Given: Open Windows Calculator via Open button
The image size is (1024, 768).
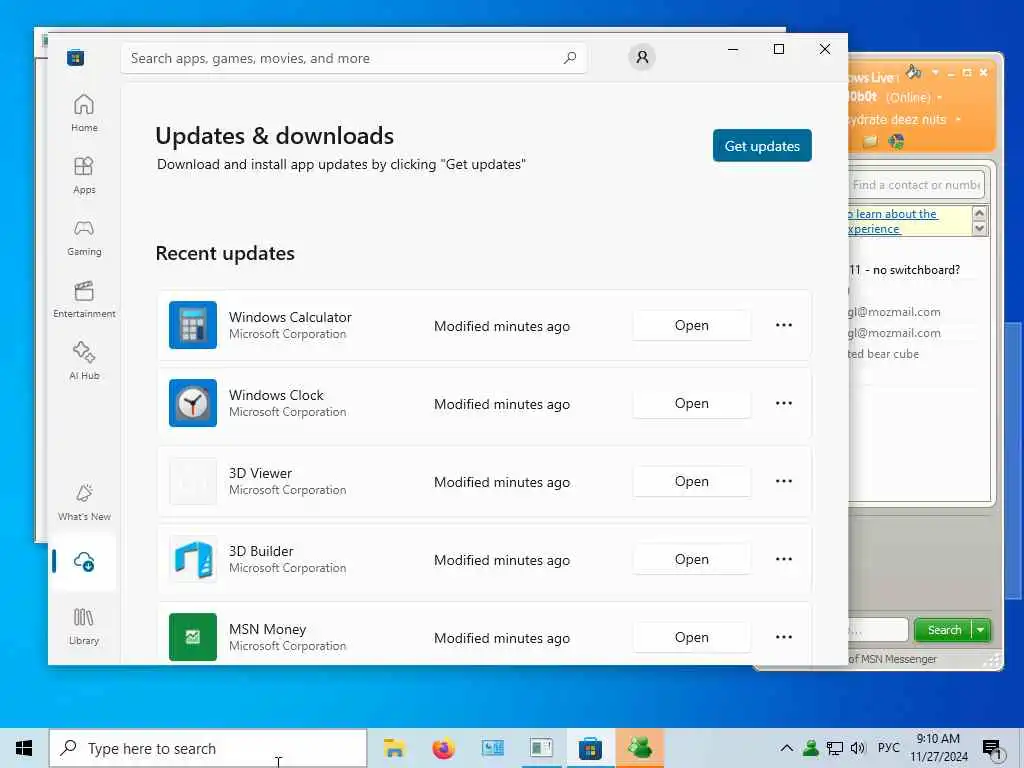Looking at the screenshot, I should click(x=692, y=325).
